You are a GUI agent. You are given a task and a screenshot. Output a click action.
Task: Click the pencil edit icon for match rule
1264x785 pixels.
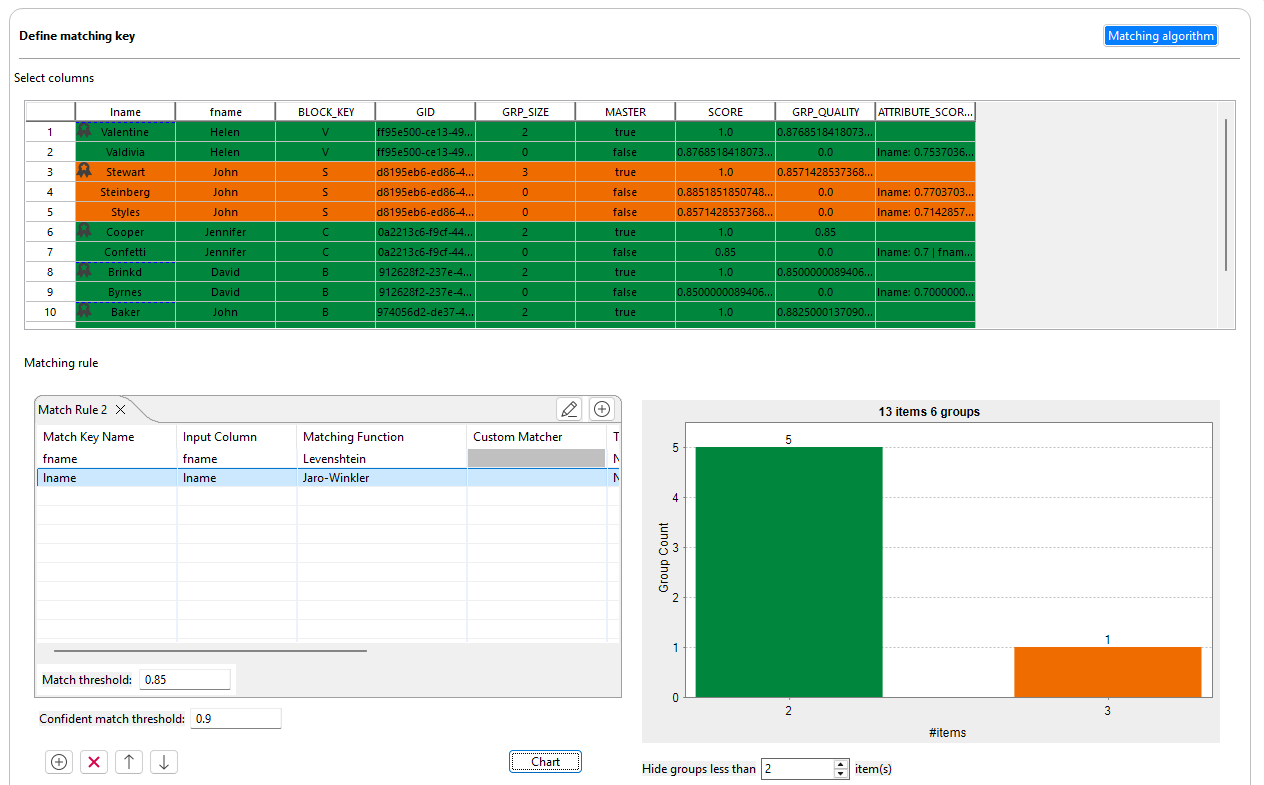[569, 408]
